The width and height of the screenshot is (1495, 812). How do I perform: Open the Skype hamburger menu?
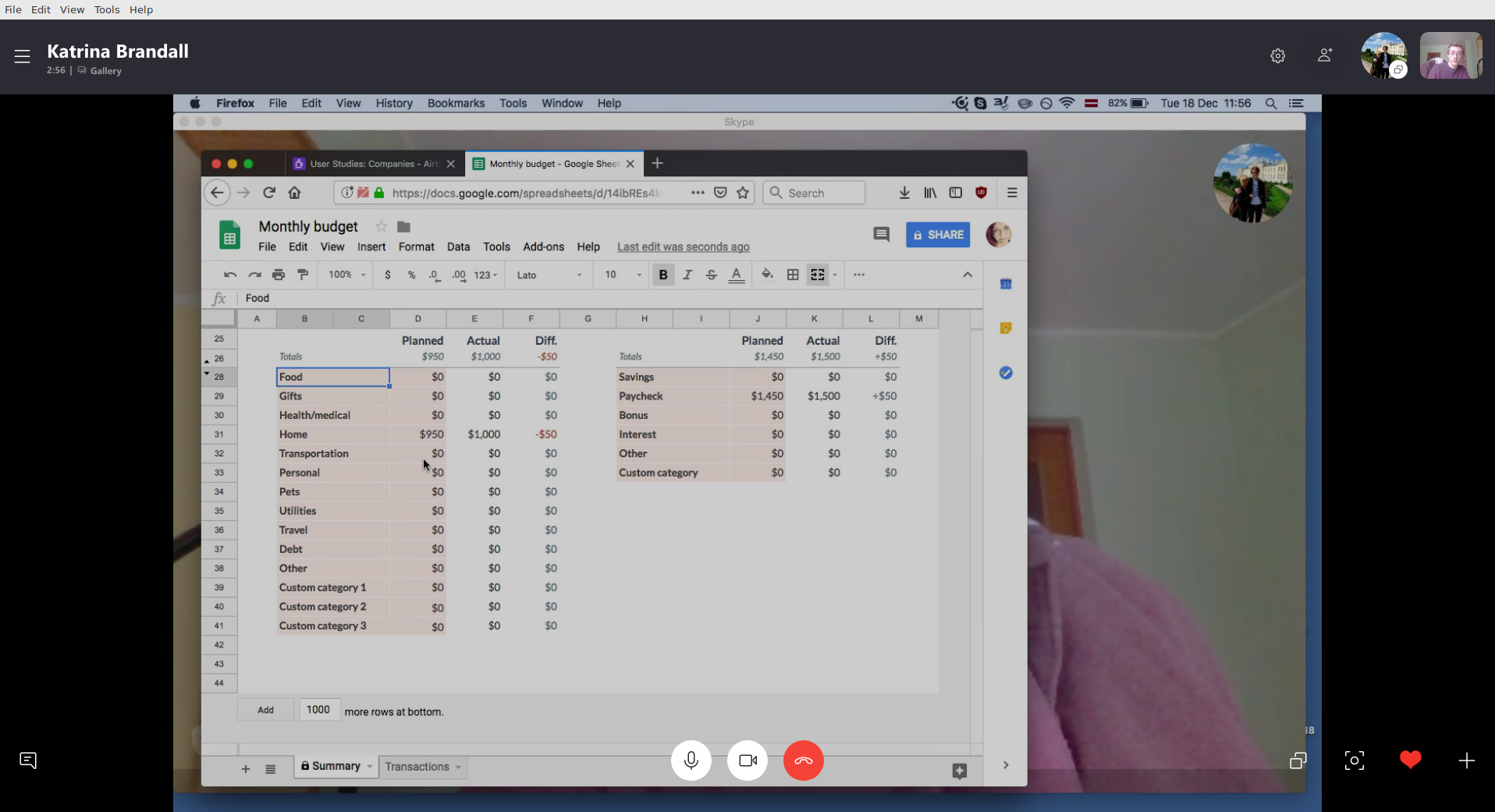tap(22, 56)
